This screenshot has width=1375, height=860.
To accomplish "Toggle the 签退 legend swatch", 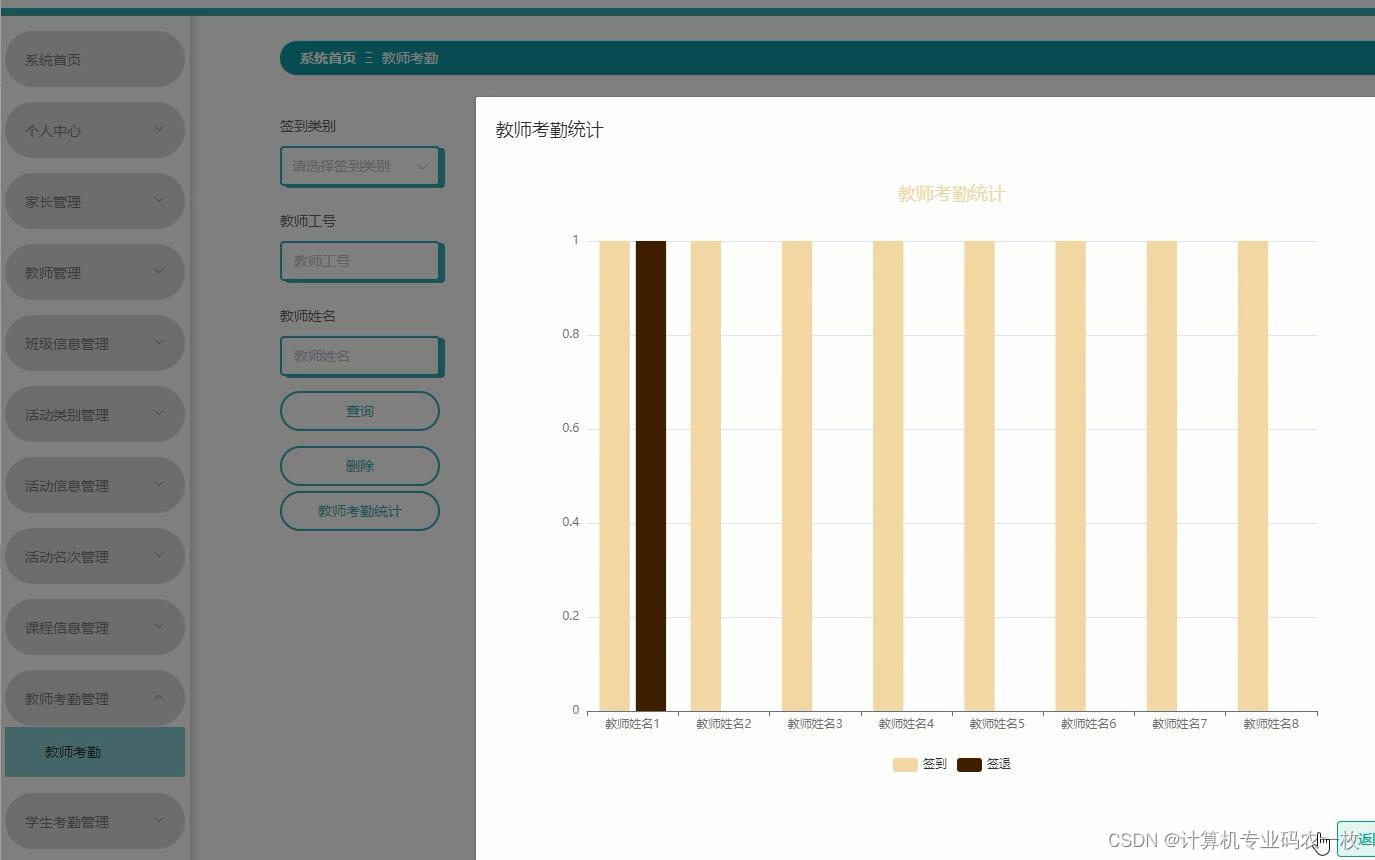I will (969, 765).
